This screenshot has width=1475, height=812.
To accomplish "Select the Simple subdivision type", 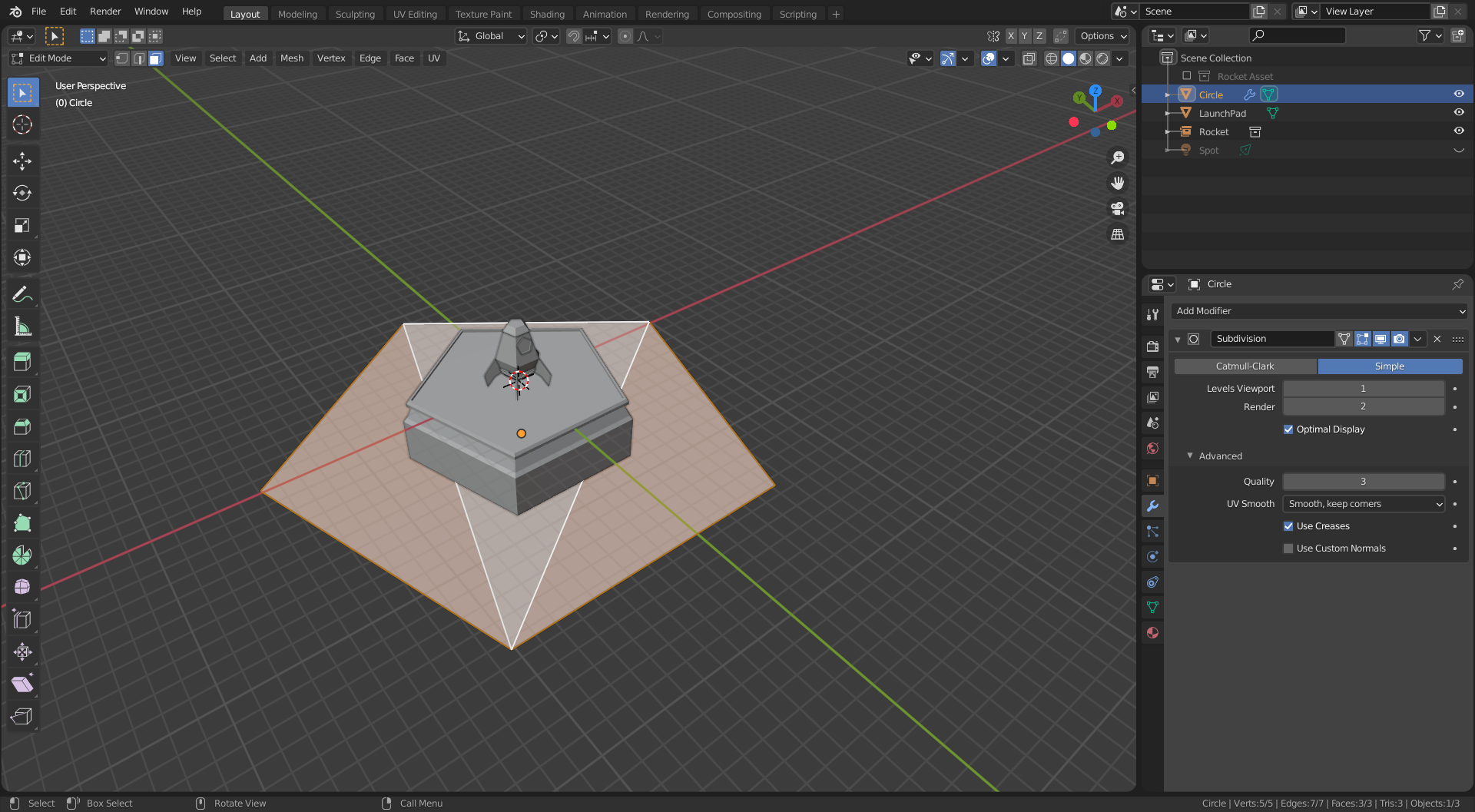I will tap(1390, 366).
